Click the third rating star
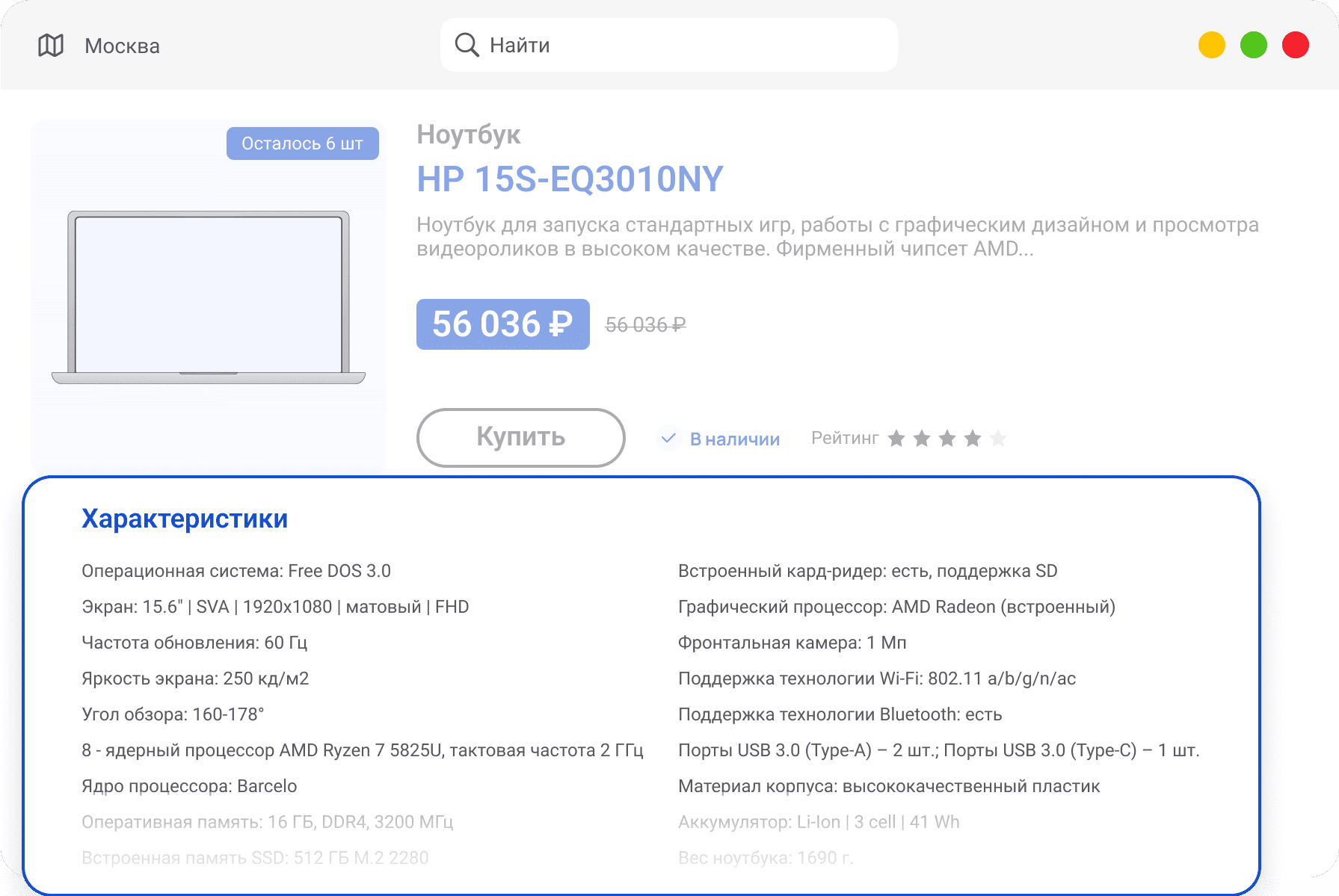This screenshot has height=896, width=1339. pos(947,439)
